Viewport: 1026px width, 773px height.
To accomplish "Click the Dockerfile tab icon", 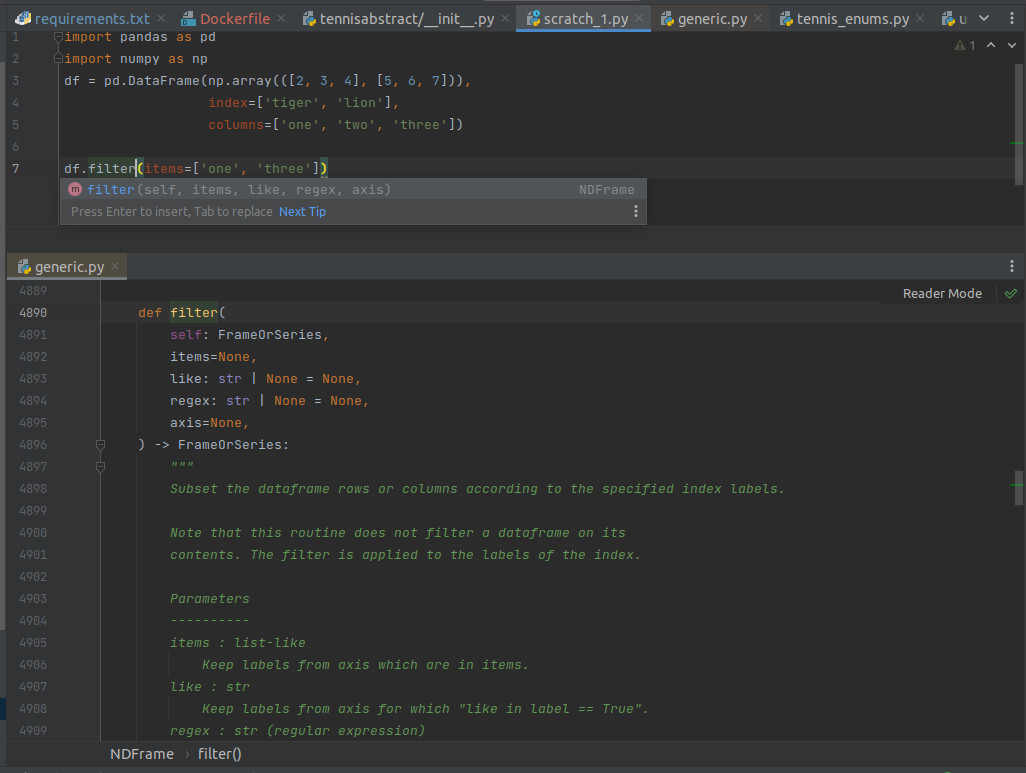I will point(188,18).
